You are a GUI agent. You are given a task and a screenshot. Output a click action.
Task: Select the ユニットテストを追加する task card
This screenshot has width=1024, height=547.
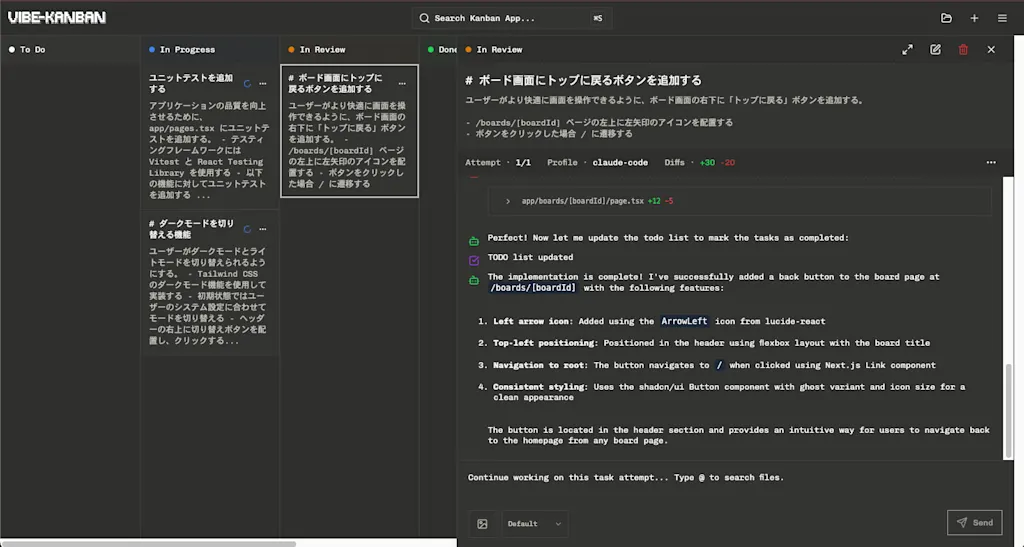[209, 136]
